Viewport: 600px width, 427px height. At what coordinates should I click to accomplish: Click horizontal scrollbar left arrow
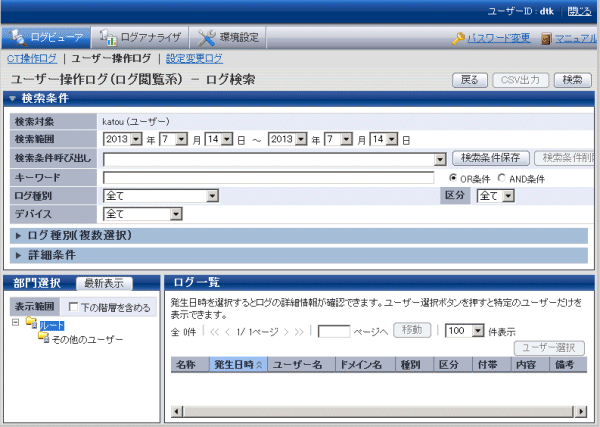[176, 412]
